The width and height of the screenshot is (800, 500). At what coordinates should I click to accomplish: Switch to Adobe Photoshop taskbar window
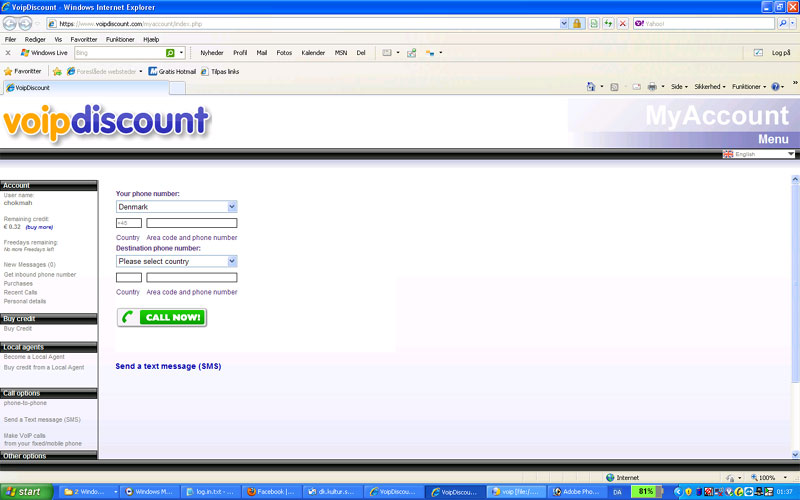pyautogui.click(x=577, y=492)
